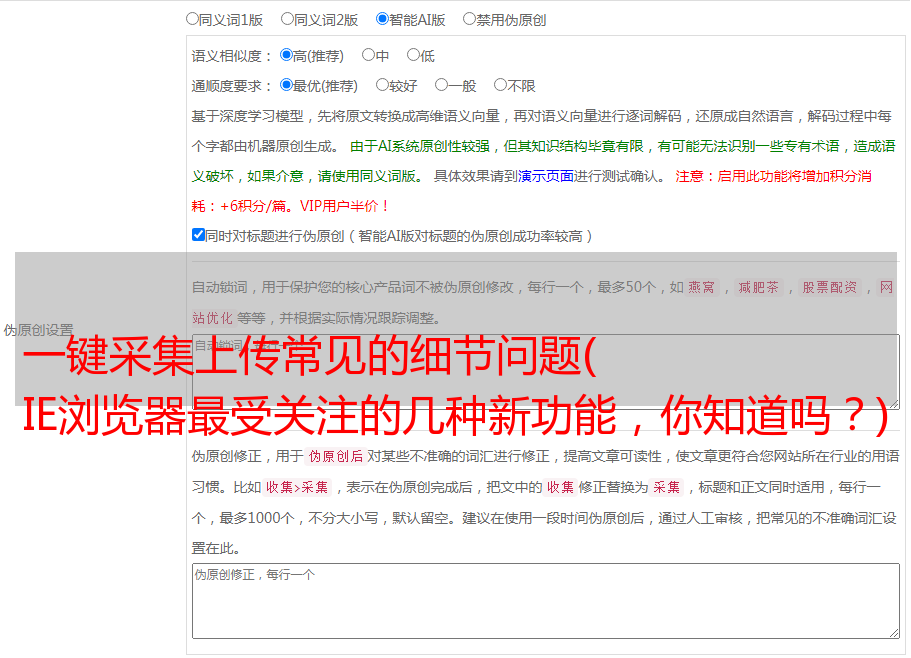
Task: Set 通顺度要求 to 一般
Action: coord(441,85)
